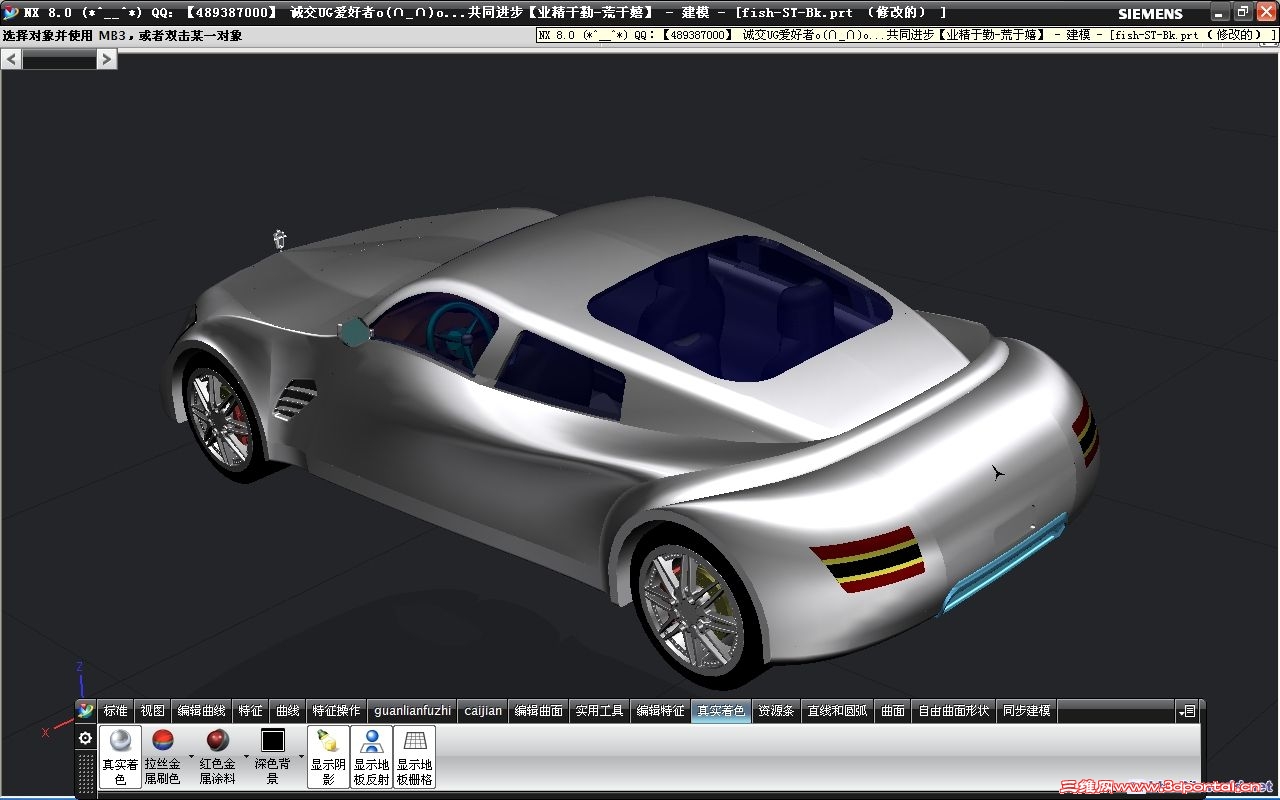Toggle 显示地板栅格 floor grid
Viewport: 1280px width, 800px height.
[414, 756]
